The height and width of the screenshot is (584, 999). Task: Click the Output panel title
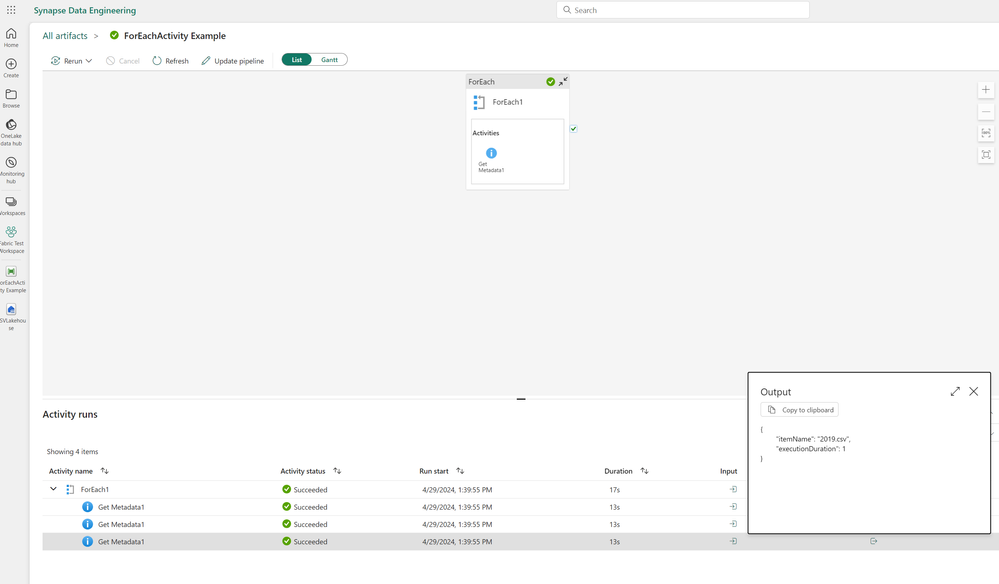pyautogui.click(x=775, y=392)
